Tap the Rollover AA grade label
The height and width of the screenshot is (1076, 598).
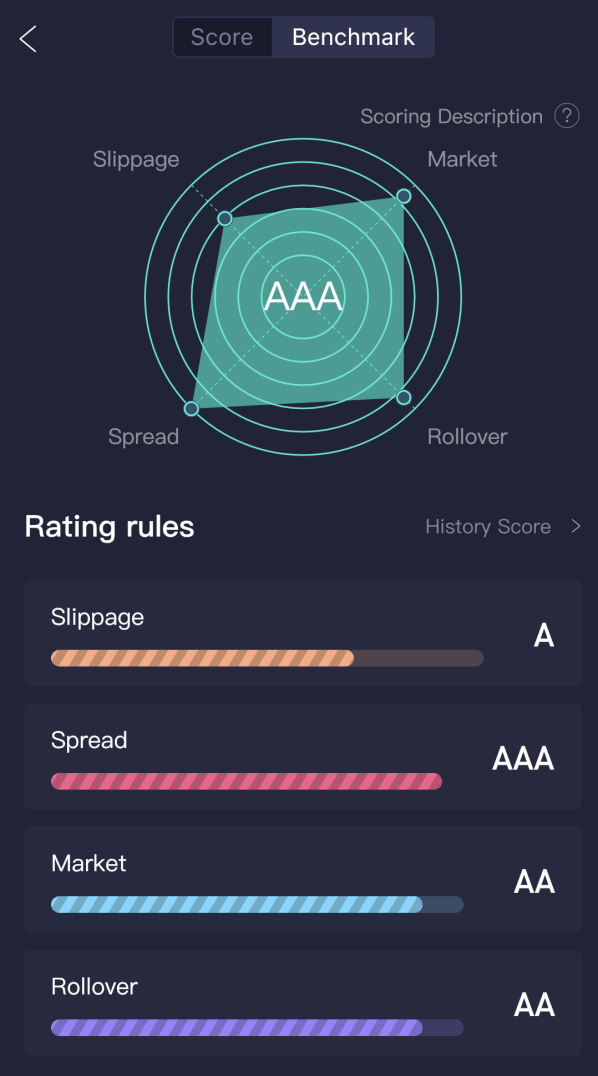(x=534, y=1005)
